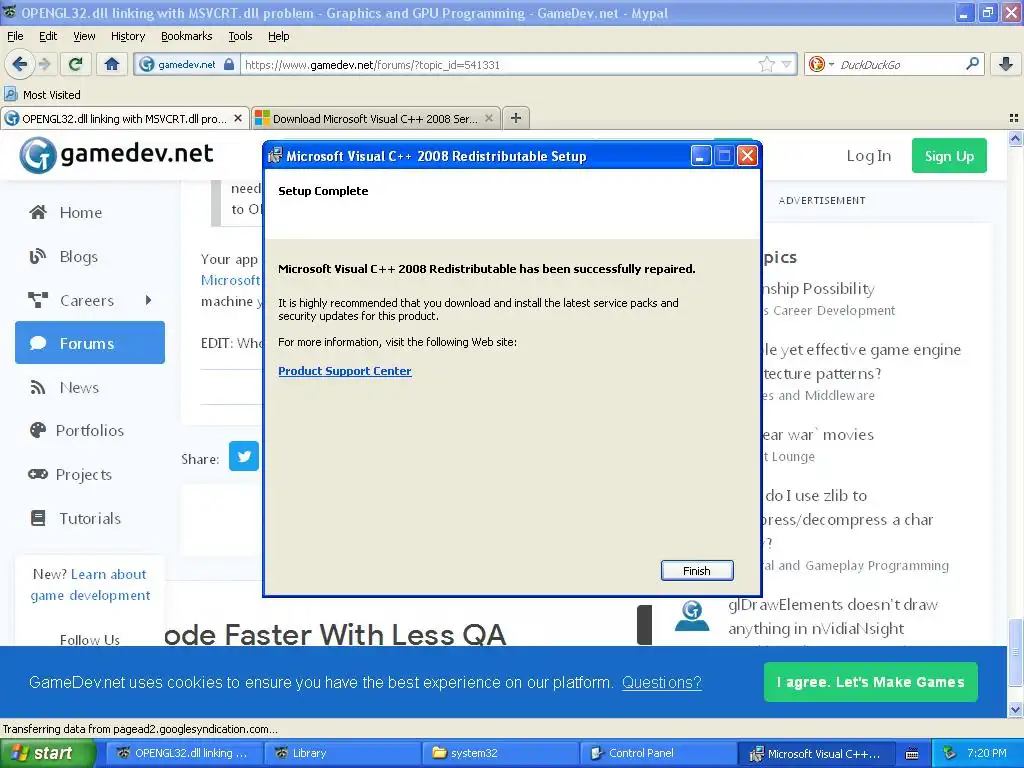Click the padlock site security icon
The width and height of the screenshot is (1024, 768).
coord(229,64)
